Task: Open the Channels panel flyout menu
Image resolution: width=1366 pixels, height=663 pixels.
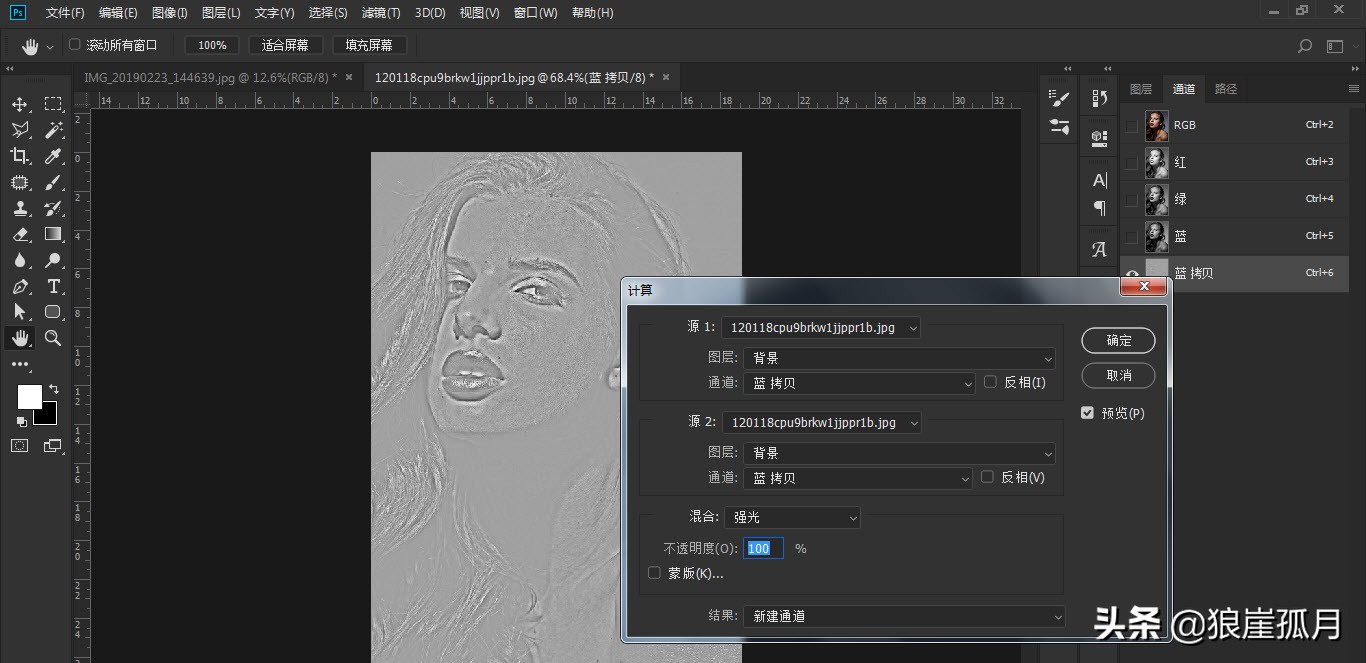Action: point(1354,89)
